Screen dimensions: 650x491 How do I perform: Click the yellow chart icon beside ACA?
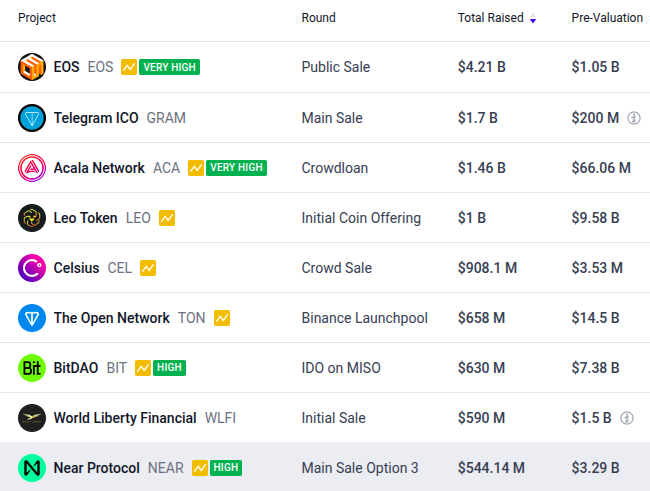[196, 168]
